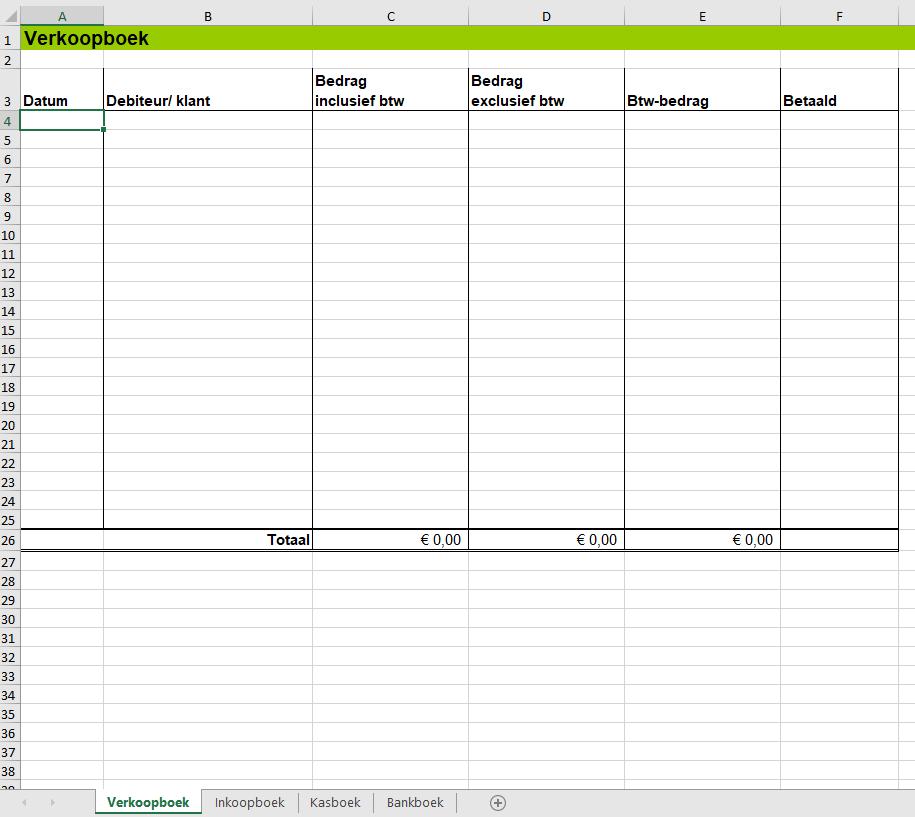Select the total € 0,00 in column C
The width and height of the screenshot is (915, 817).
[x=390, y=540]
